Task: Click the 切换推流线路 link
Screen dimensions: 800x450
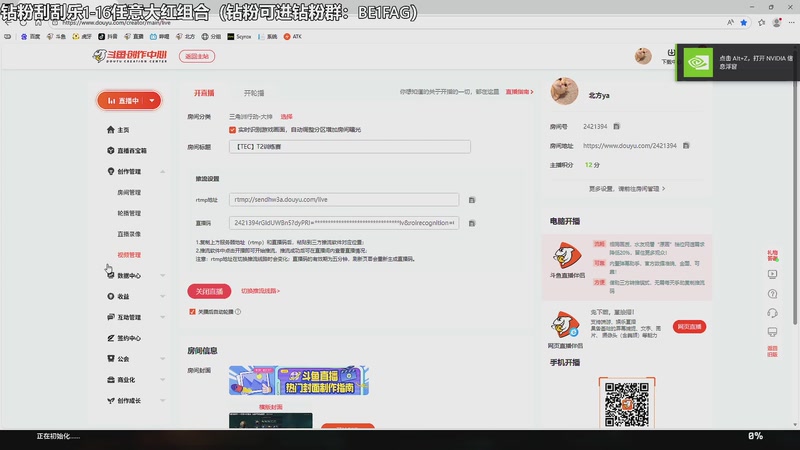Action: point(260,291)
